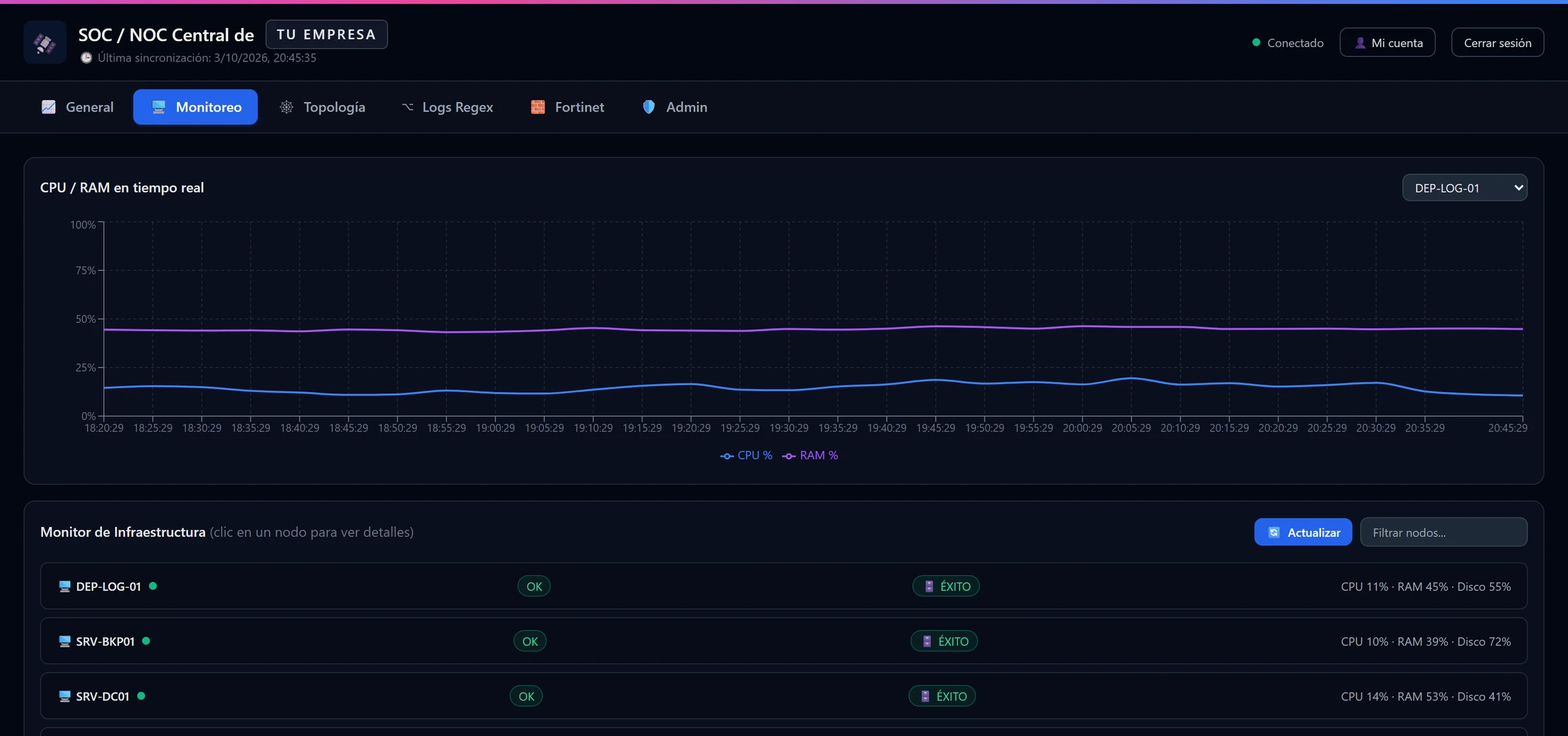The height and width of the screenshot is (736, 1568).
Task: Open the Fortinet tab
Action: point(568,107)
